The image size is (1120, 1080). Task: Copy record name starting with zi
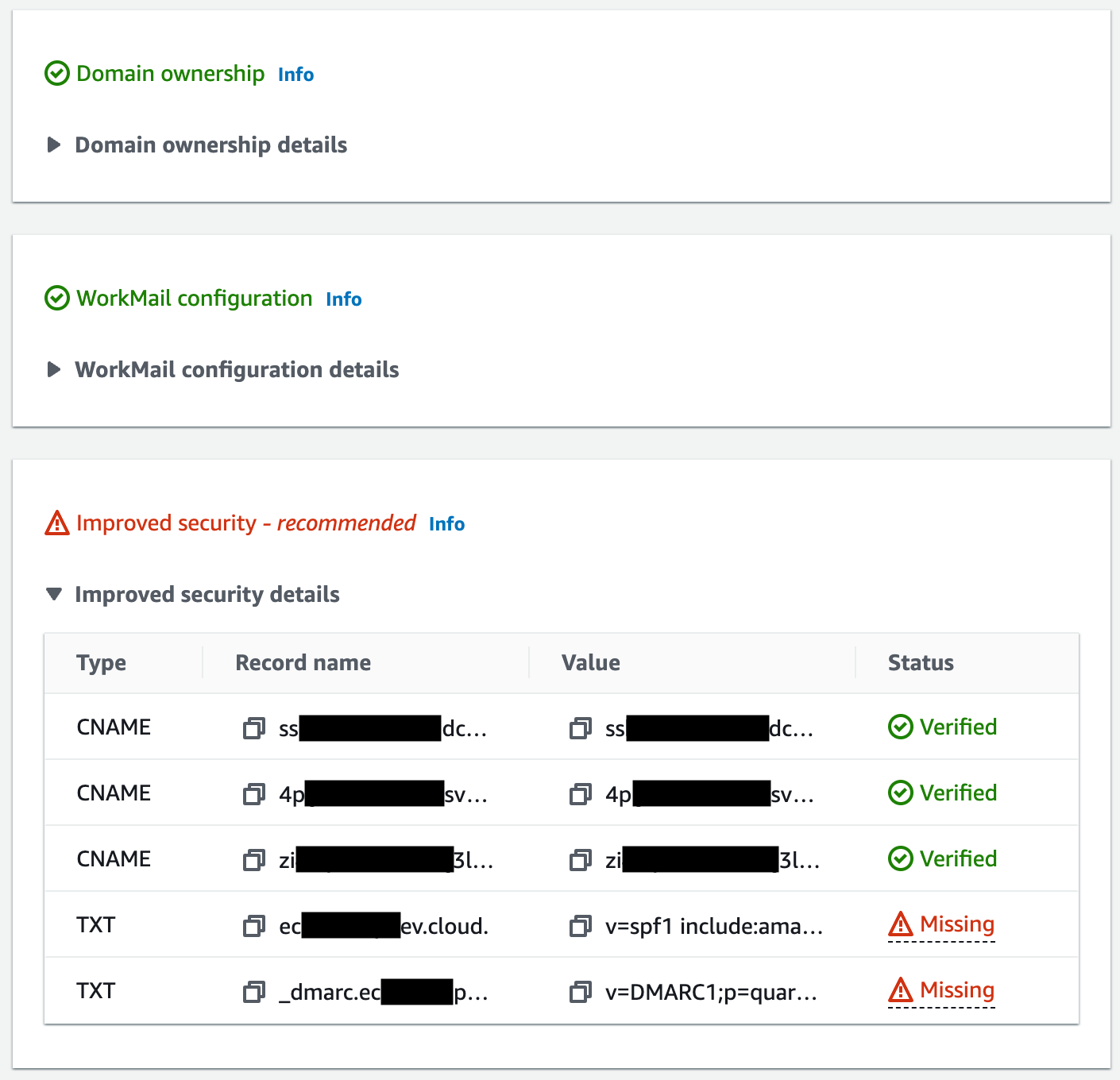point(253,860)
